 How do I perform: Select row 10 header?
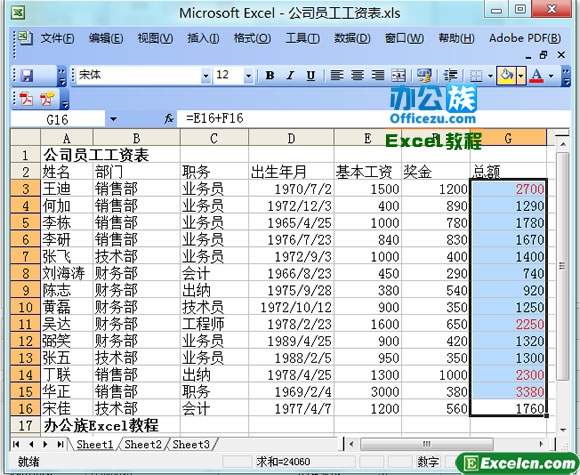(25, 307)
